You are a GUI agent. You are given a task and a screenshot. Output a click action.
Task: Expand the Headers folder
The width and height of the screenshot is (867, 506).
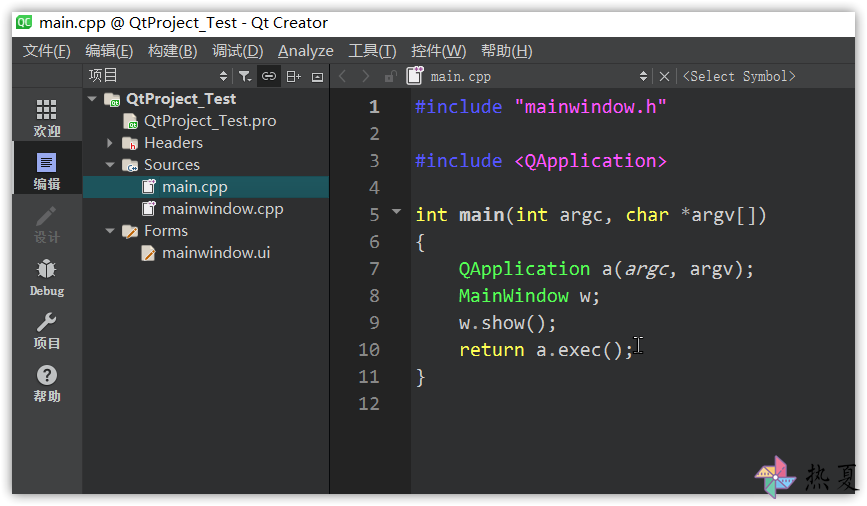pos(109,143)
